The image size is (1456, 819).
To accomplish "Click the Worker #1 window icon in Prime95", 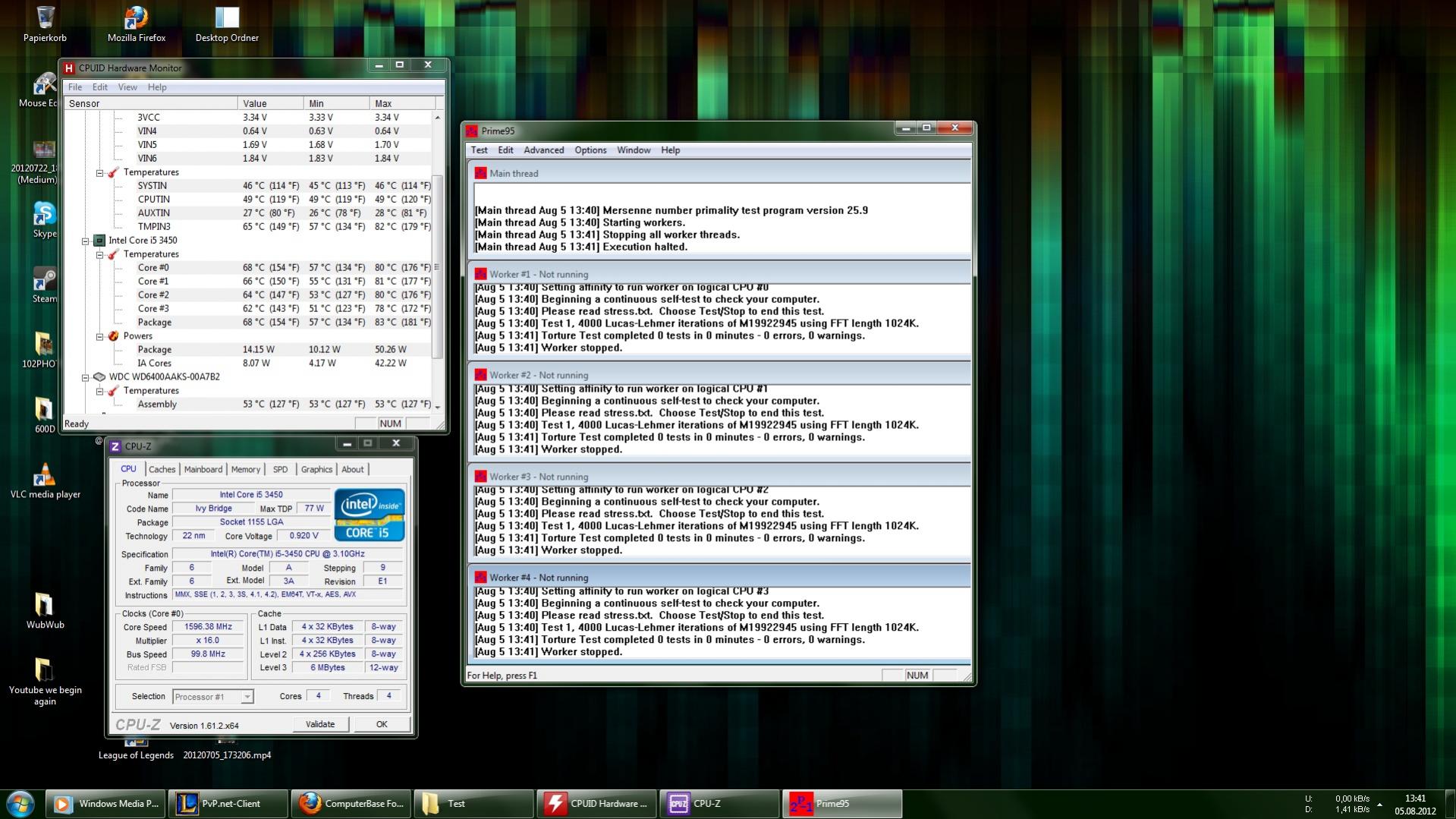I will [x=480, y=274].
